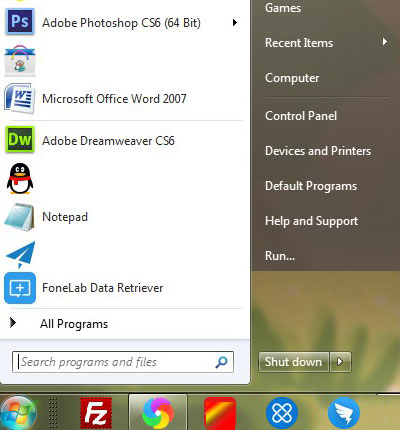Click Adobe Photoshop CS6 (64 Bit) text

pos(121,23)
